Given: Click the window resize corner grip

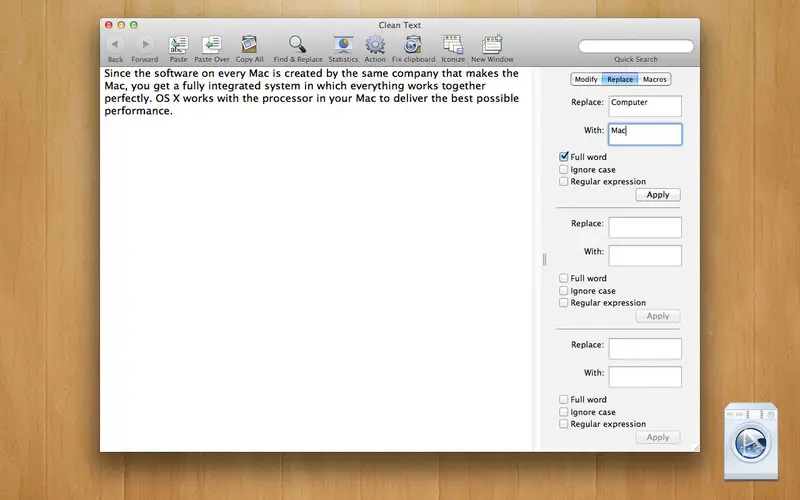Looking at the screenshot, I should click(x=695, y=447).
